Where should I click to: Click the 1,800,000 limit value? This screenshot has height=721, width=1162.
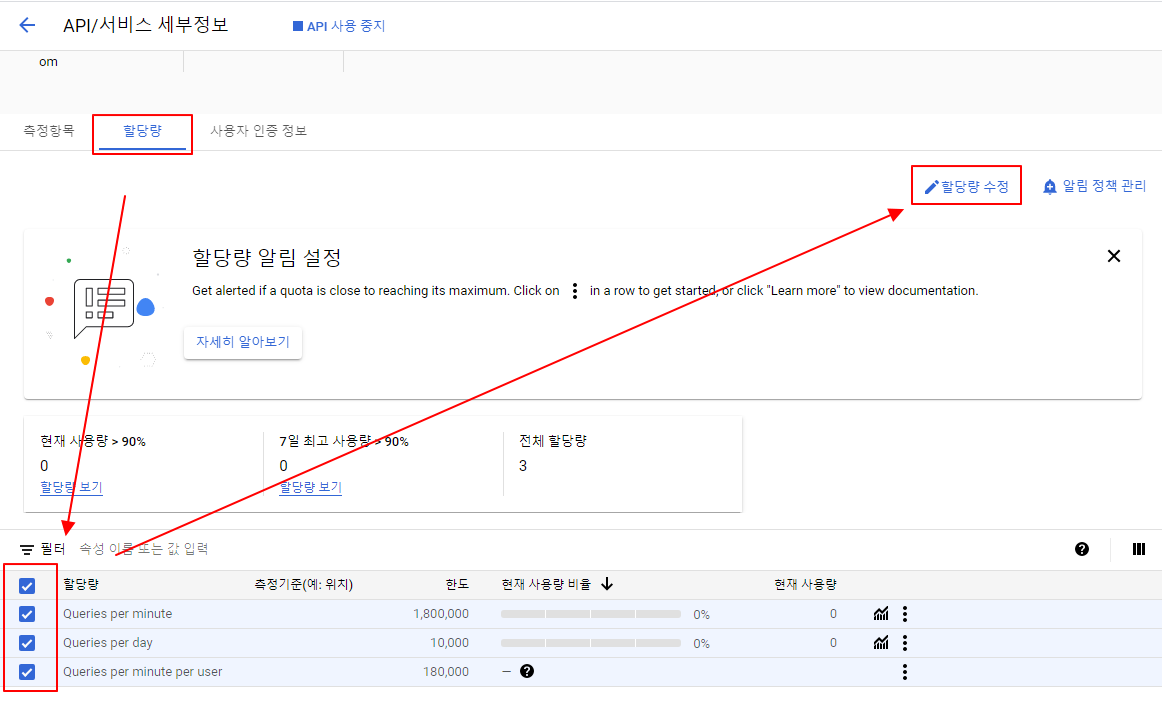tap(441, 614)
